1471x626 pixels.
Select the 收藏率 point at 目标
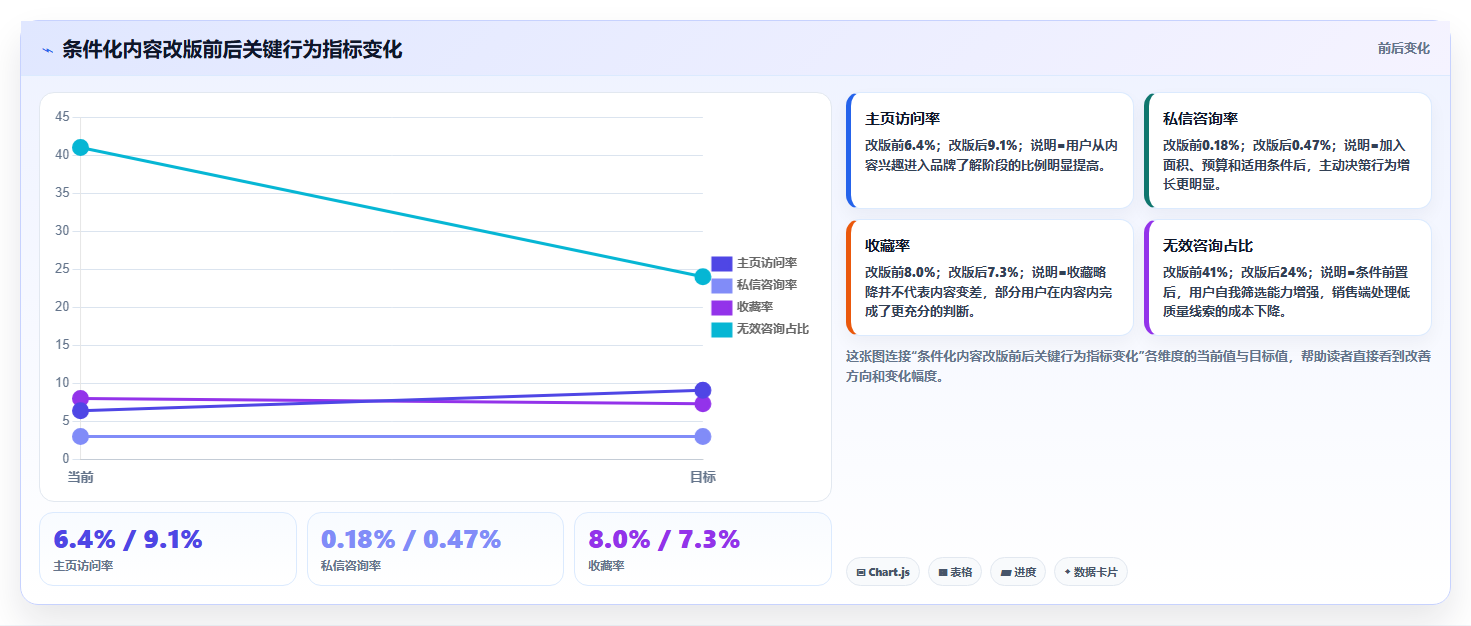(703, 404)
